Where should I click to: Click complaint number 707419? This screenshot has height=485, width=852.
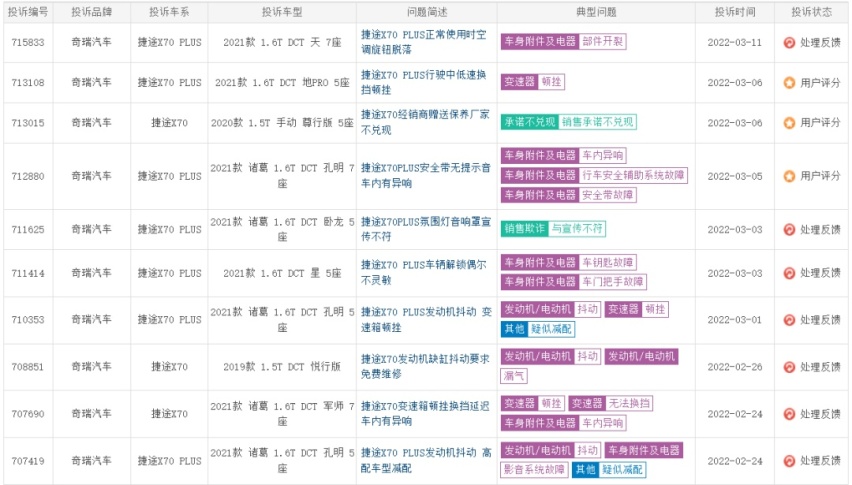pyautogui.click(x=28, y=461)
